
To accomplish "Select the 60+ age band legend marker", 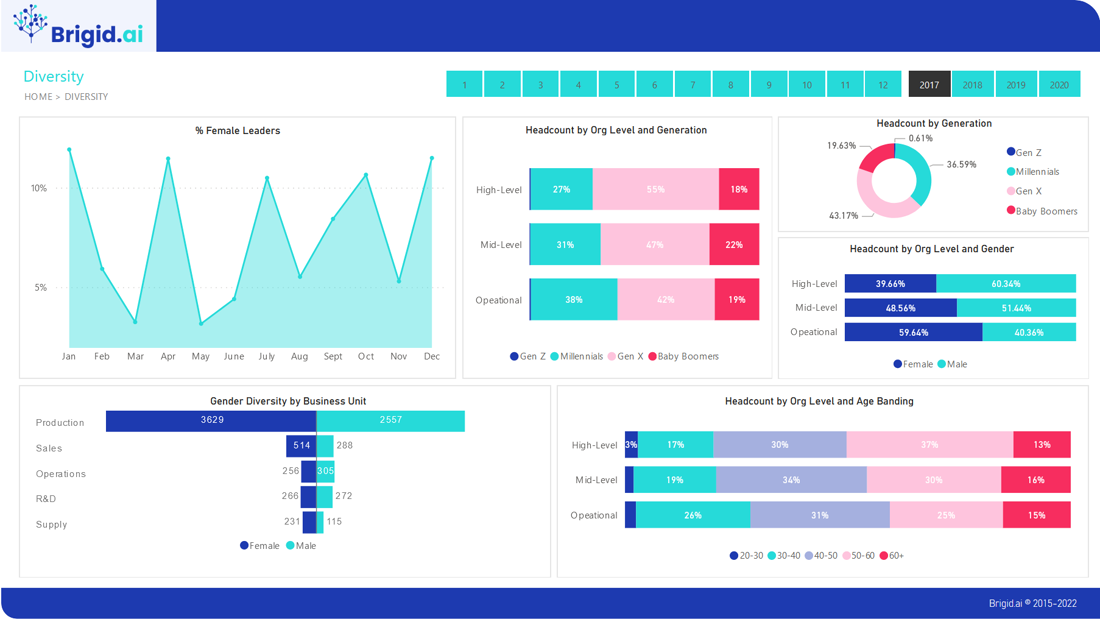I will point(883,556).
